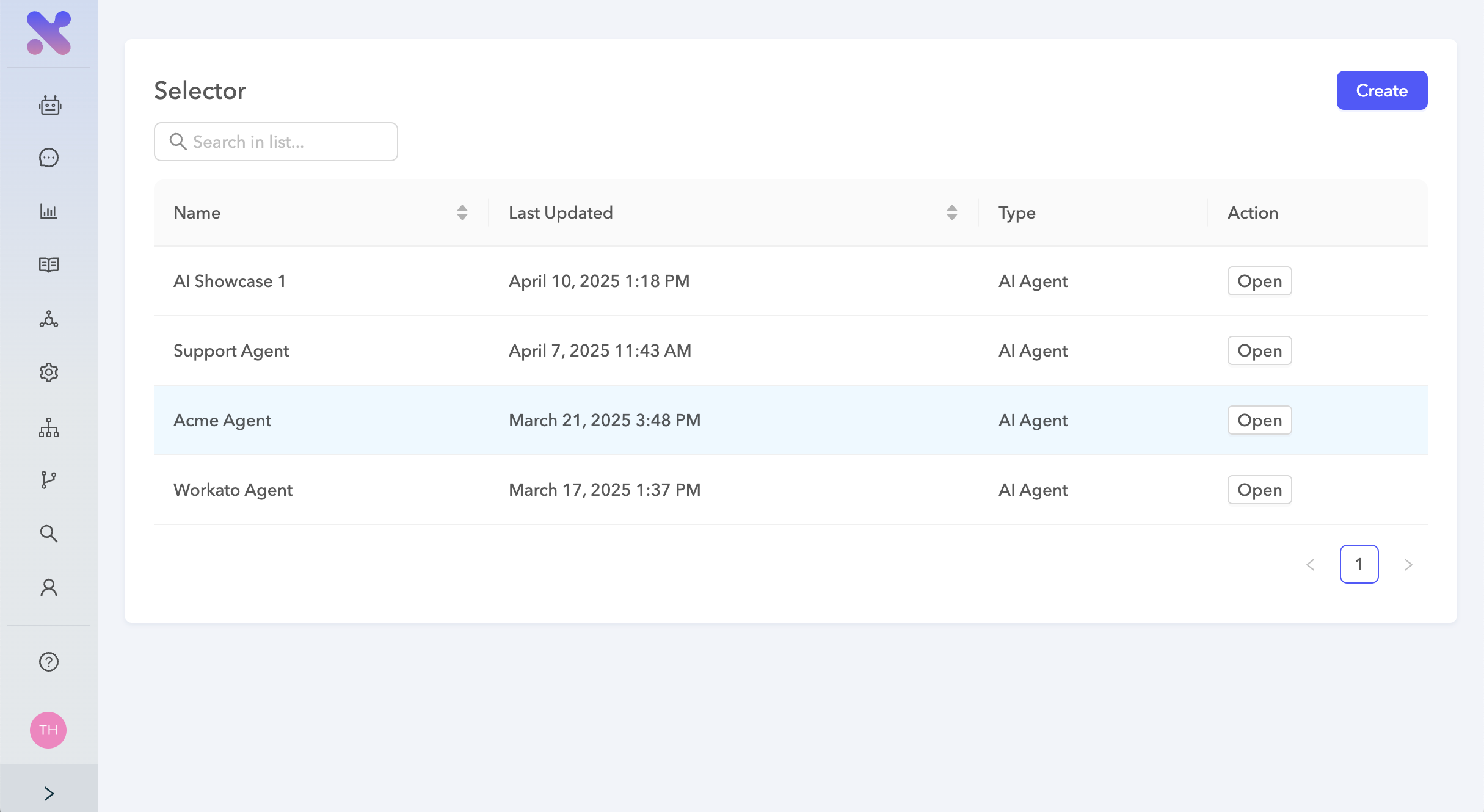Viewport: 1484px width, 812px height.
Task: Open the help question mark
Action: pyautogui.click(x=49, y=662)
